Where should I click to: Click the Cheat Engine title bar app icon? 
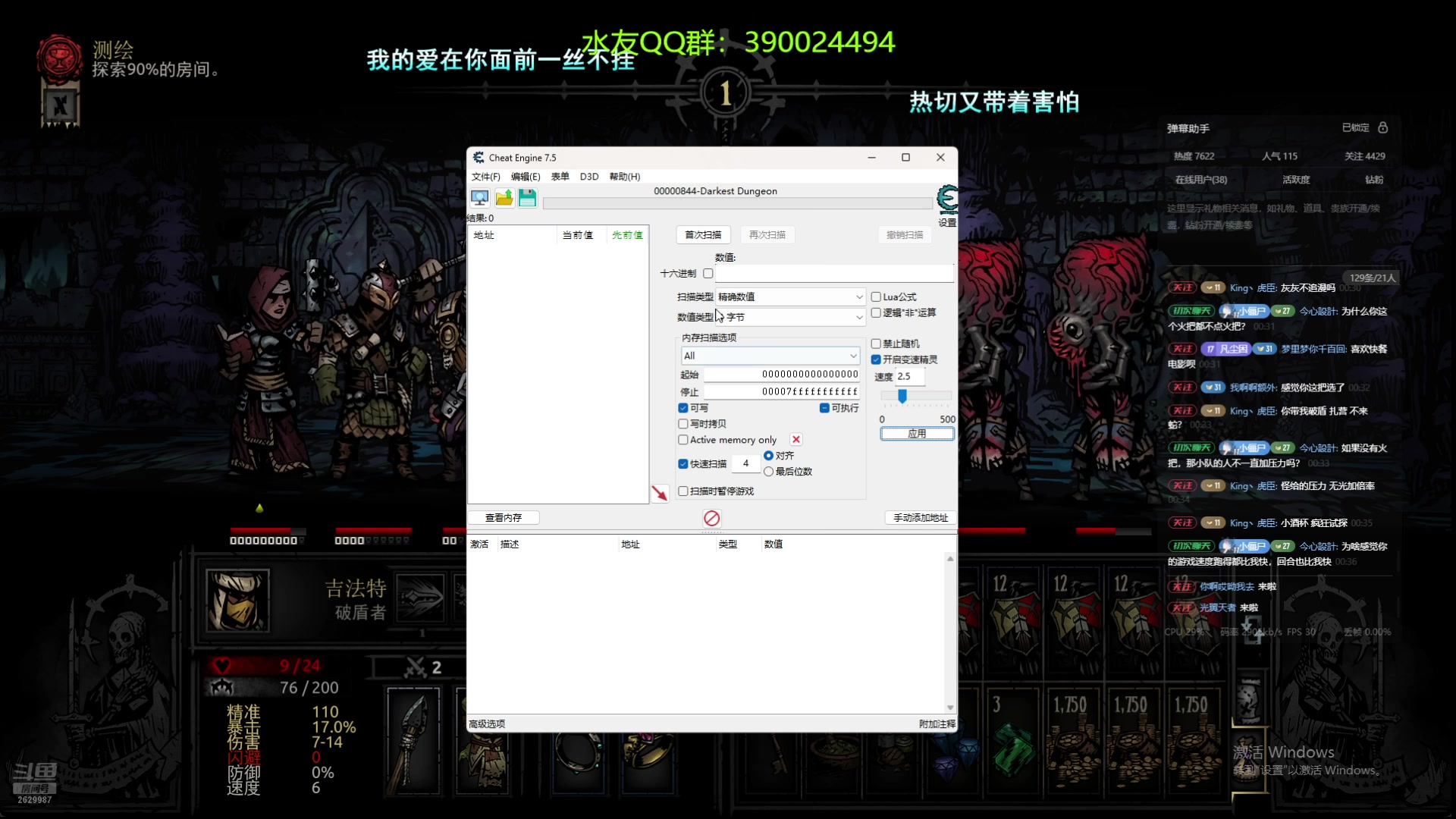point(479,158)
